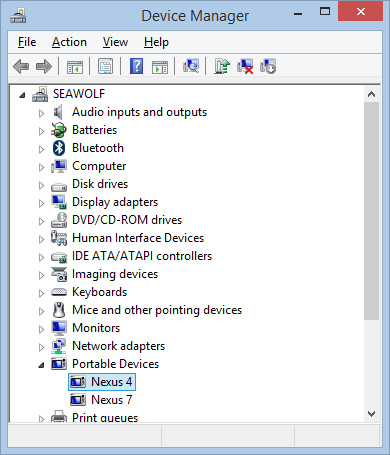390x455 pixels.
Task: Expand the Disk drives node
Action: click(x=41, y=185)
